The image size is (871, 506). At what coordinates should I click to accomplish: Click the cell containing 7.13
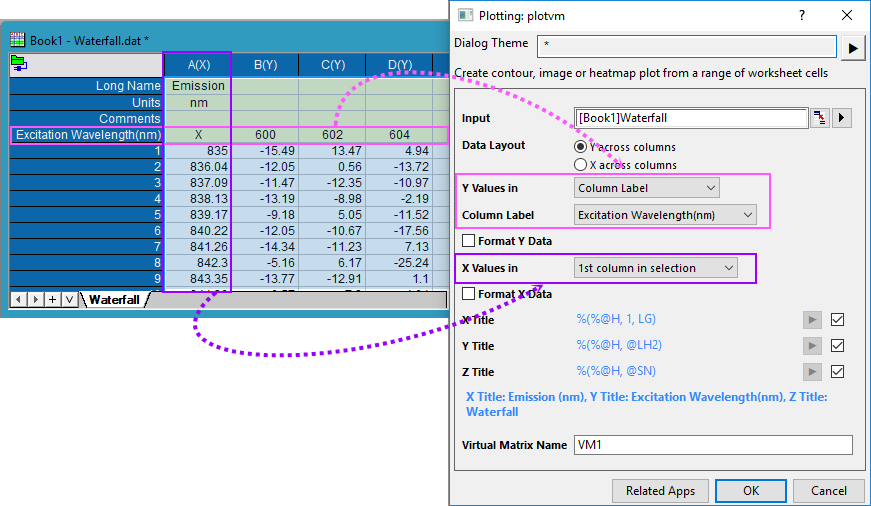tap(399, 246)
